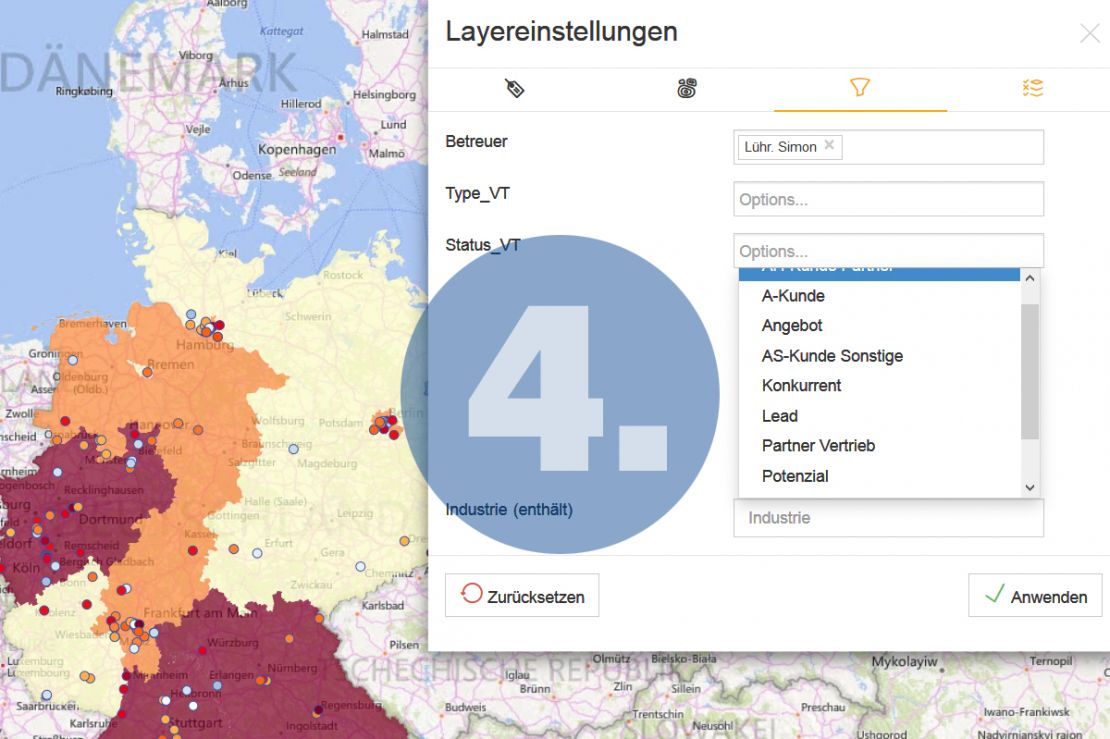The image size is (1110, 739).
Task: Open the tag label settings tab
Action: pos(515,88)
